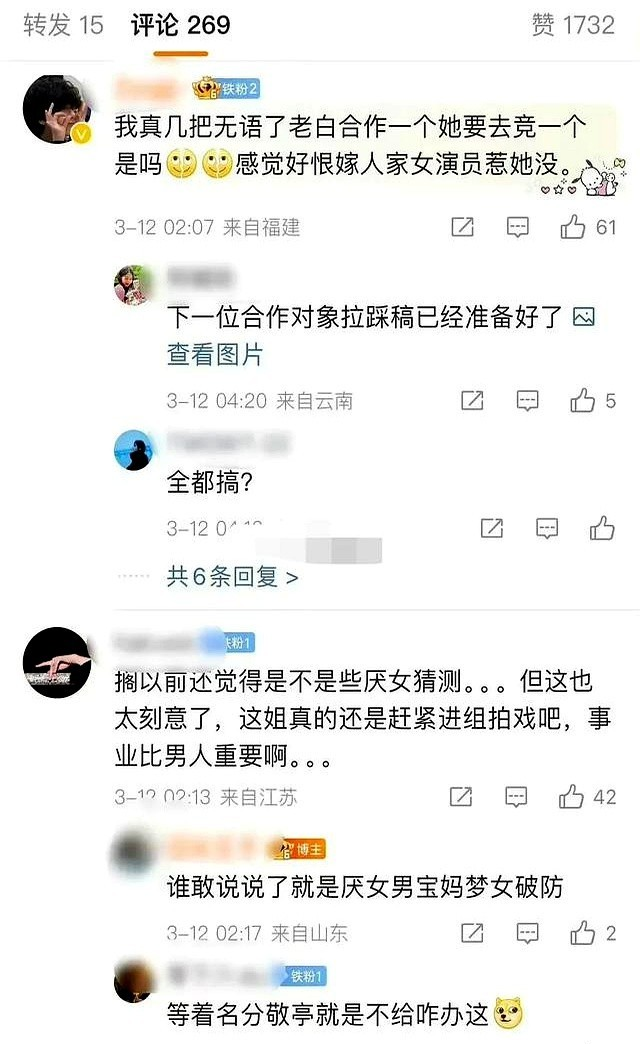Tap the 铁粉2 badge
The height and width of the screenshot is (1044, 640).
coord(226,89)
